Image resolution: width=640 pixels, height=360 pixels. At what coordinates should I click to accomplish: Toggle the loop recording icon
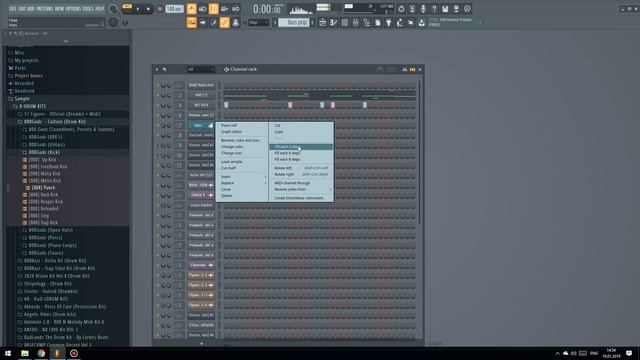coord(236,9)
